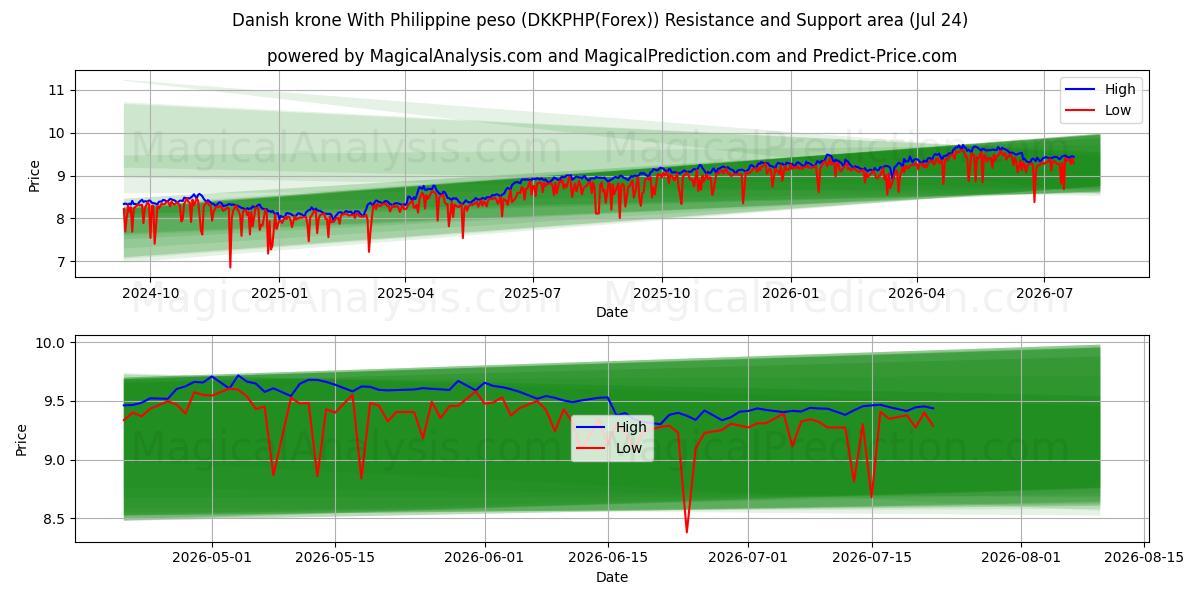Click the '2025-07' date label on top chart
This screenshot has width=1200, height=600.
(x=532, y=294)
